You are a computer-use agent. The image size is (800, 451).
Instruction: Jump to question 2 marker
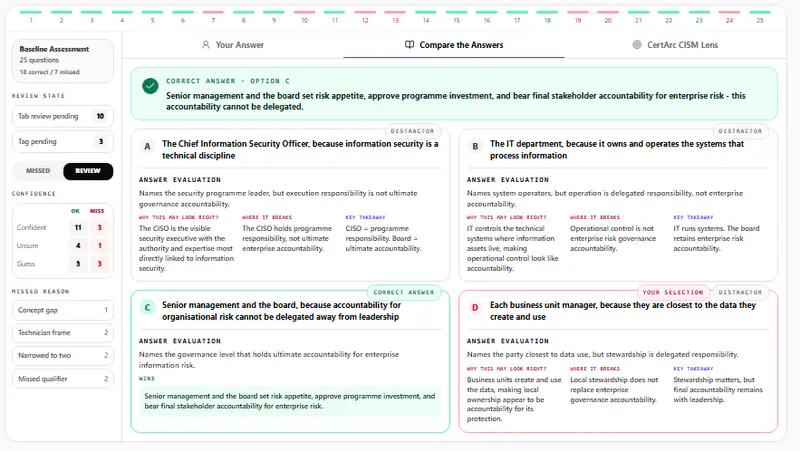point(61,16)
